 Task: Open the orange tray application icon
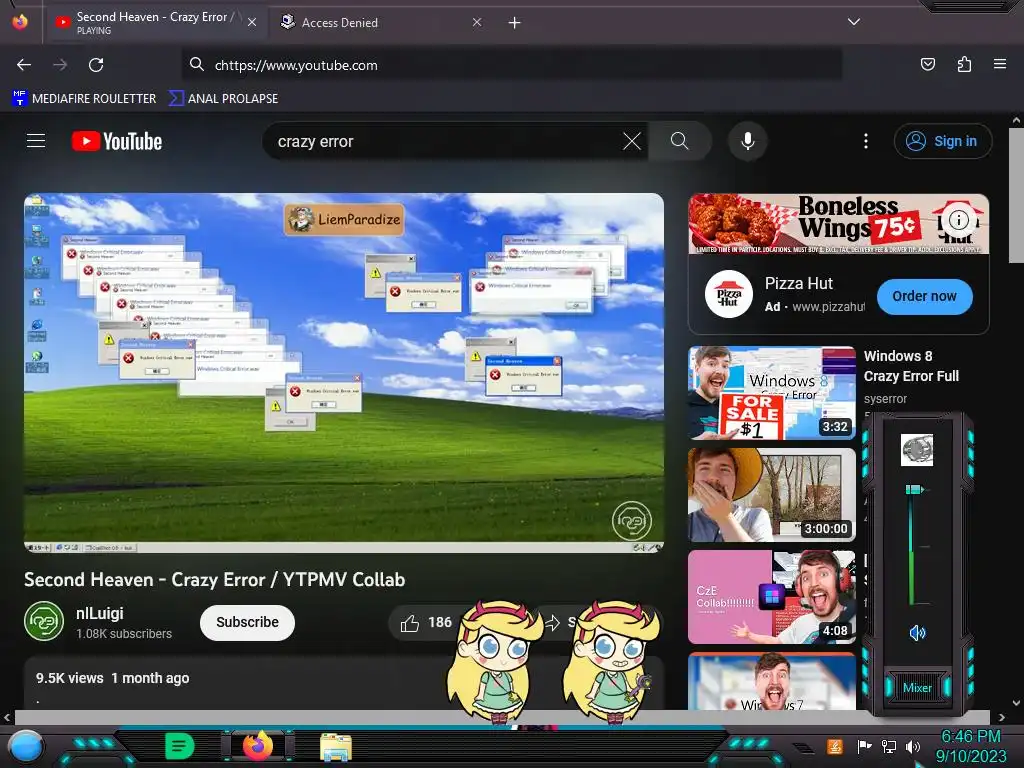coord(835,746)
